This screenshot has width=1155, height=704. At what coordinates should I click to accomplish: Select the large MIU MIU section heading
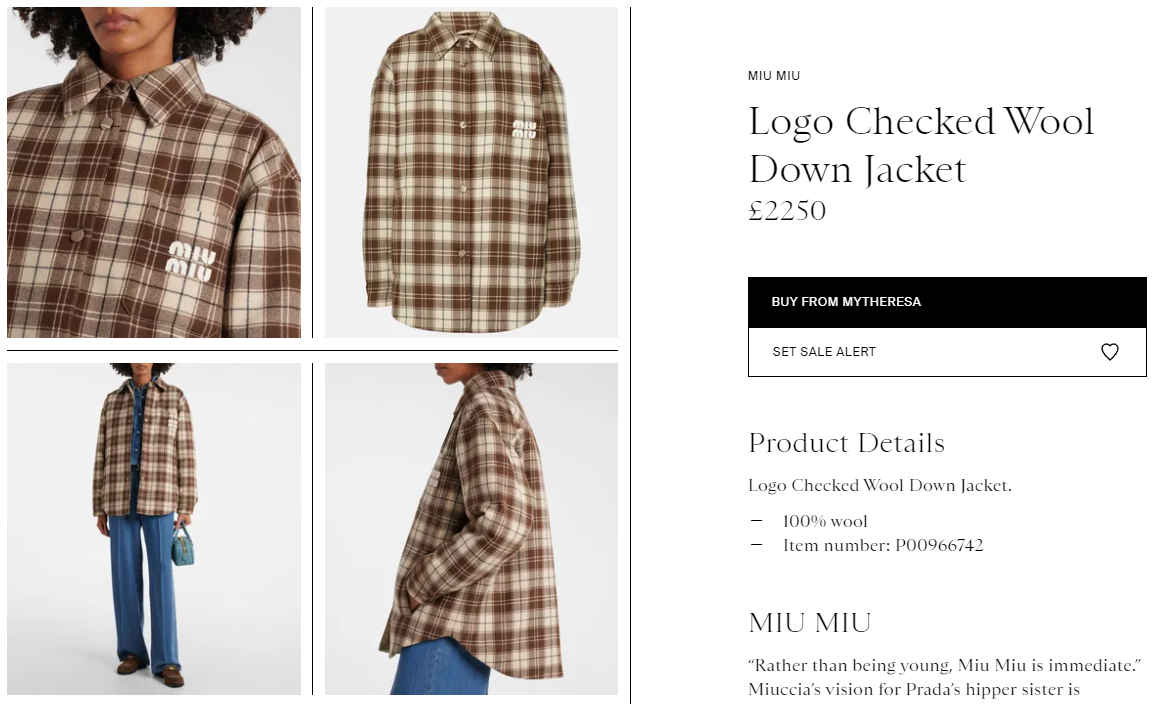point(810,623)
